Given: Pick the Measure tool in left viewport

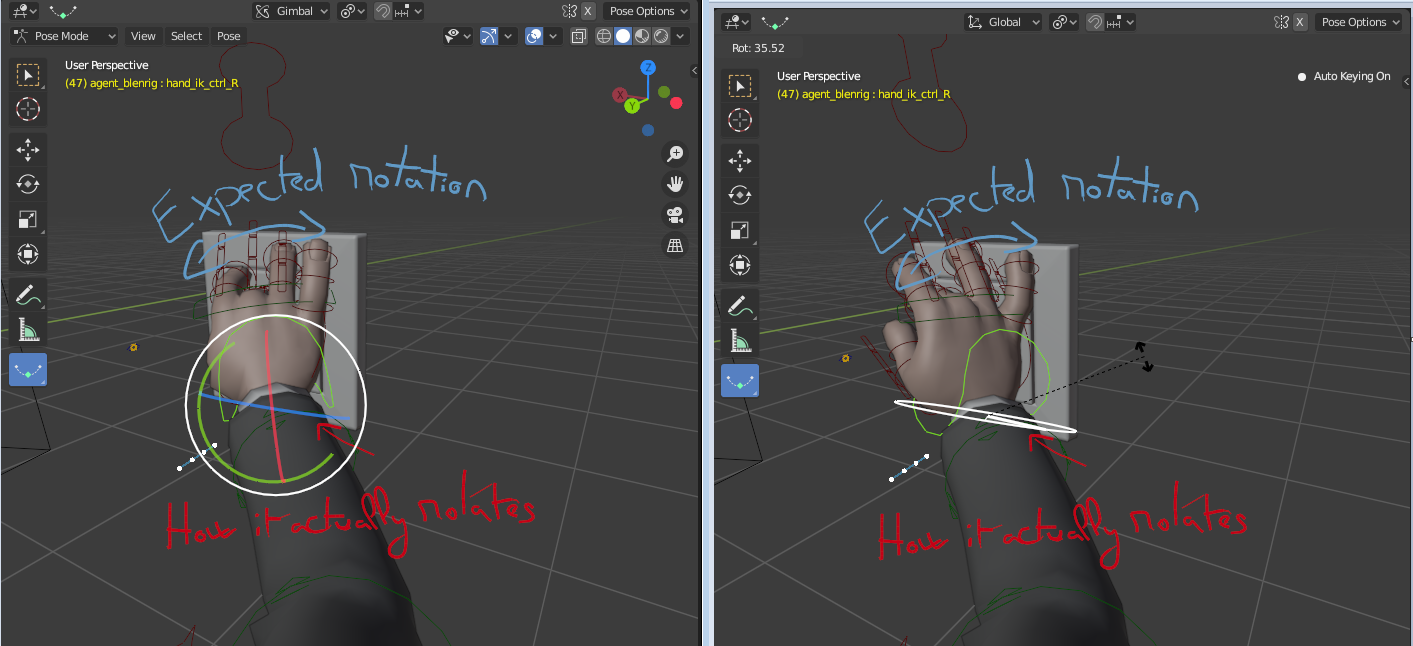Looking at the screenshot, I should coord(28,329).
